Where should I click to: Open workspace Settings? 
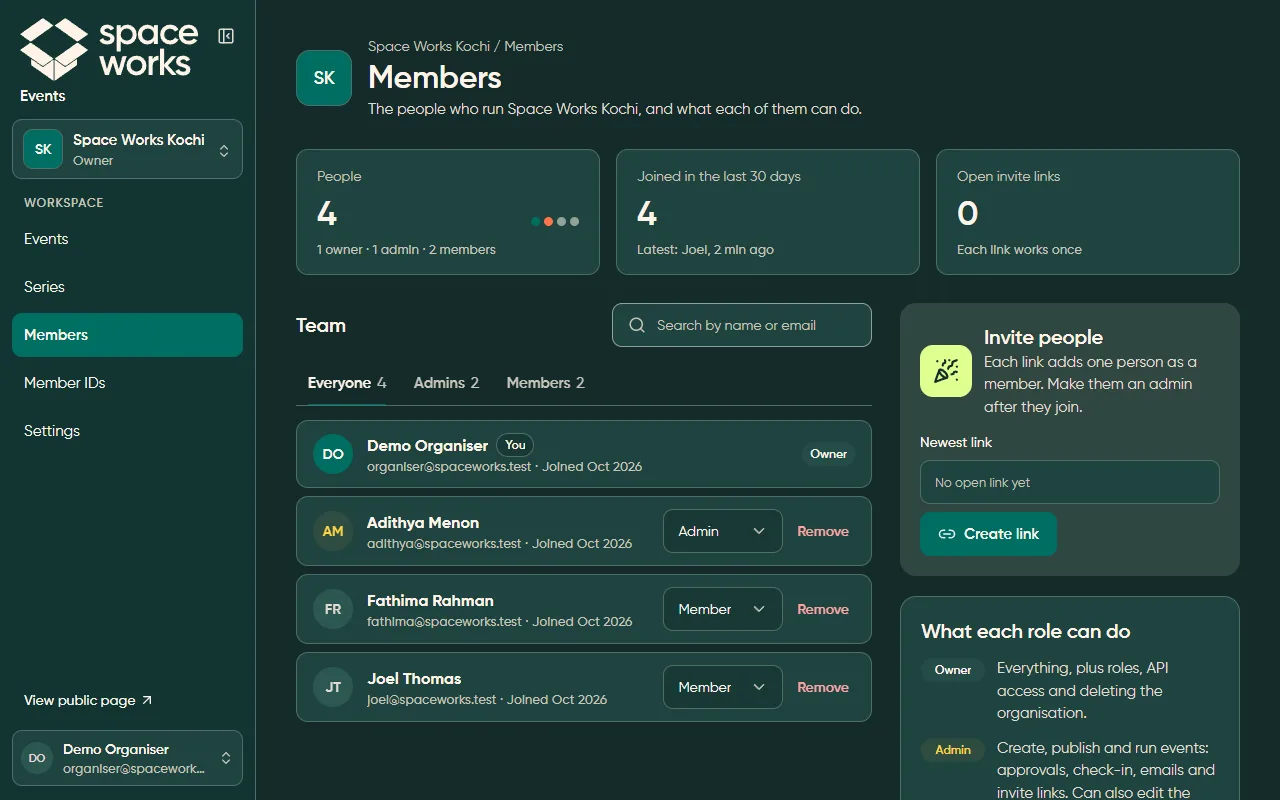(x=127, y=431)
